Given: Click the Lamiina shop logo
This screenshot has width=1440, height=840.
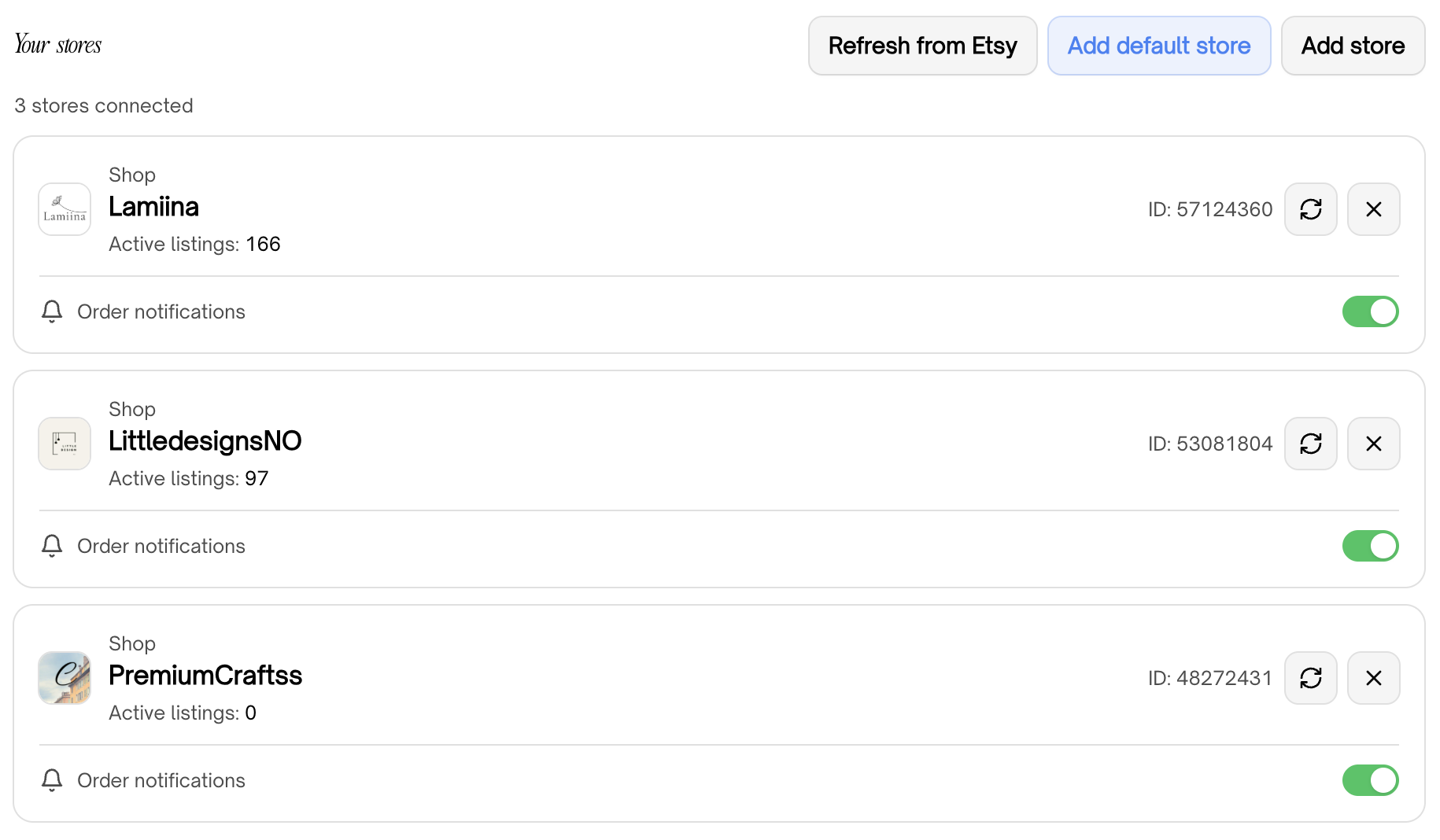Looking at the screenshot, I should pyautogui.click(x=65, y=209).
